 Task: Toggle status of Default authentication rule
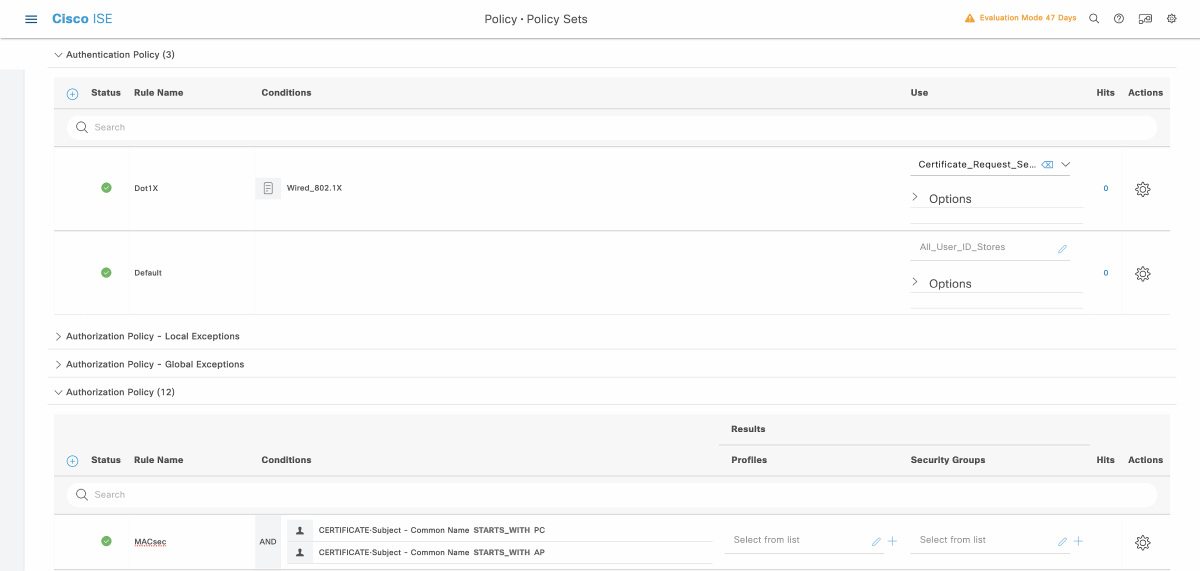(x=106, y=272)
